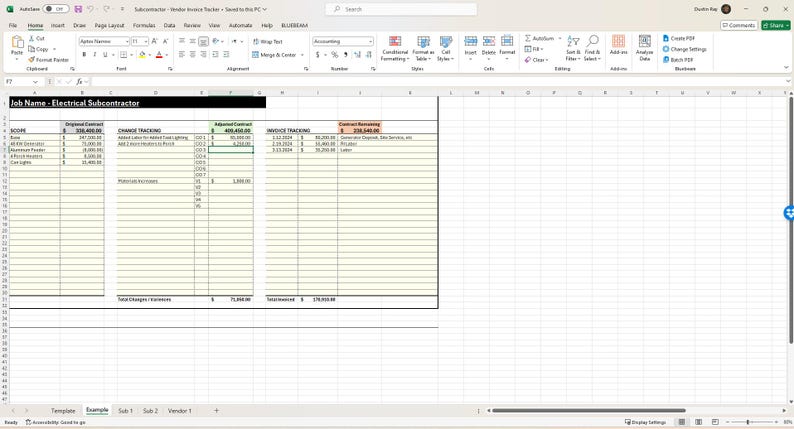Open the Accounting number format dropdown

pos(371,42)
